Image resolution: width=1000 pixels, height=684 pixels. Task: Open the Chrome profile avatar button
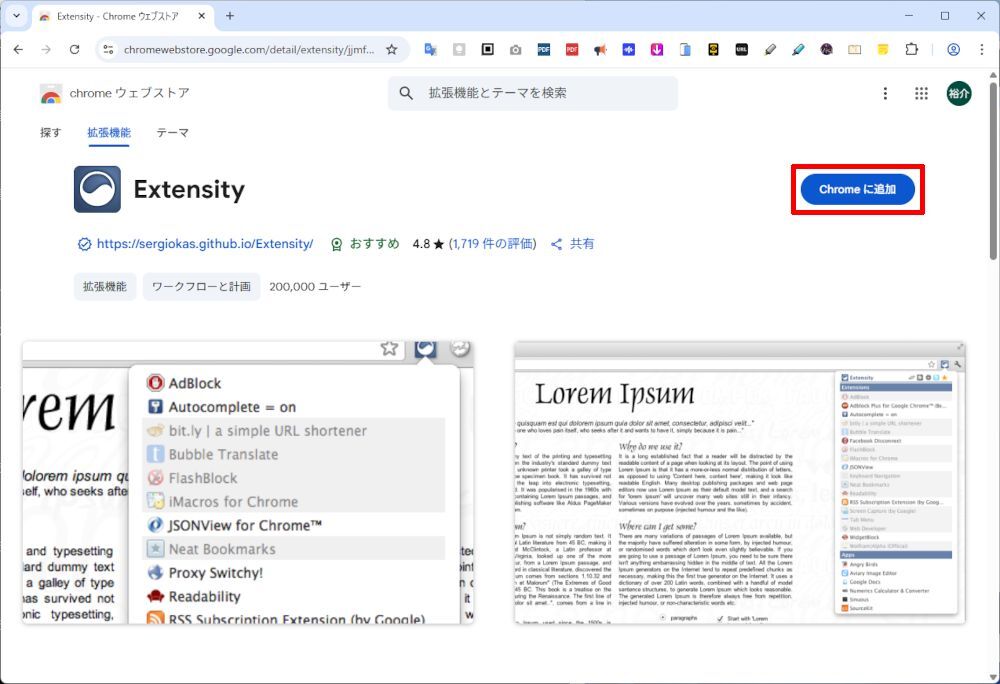(x=953, y=50)
